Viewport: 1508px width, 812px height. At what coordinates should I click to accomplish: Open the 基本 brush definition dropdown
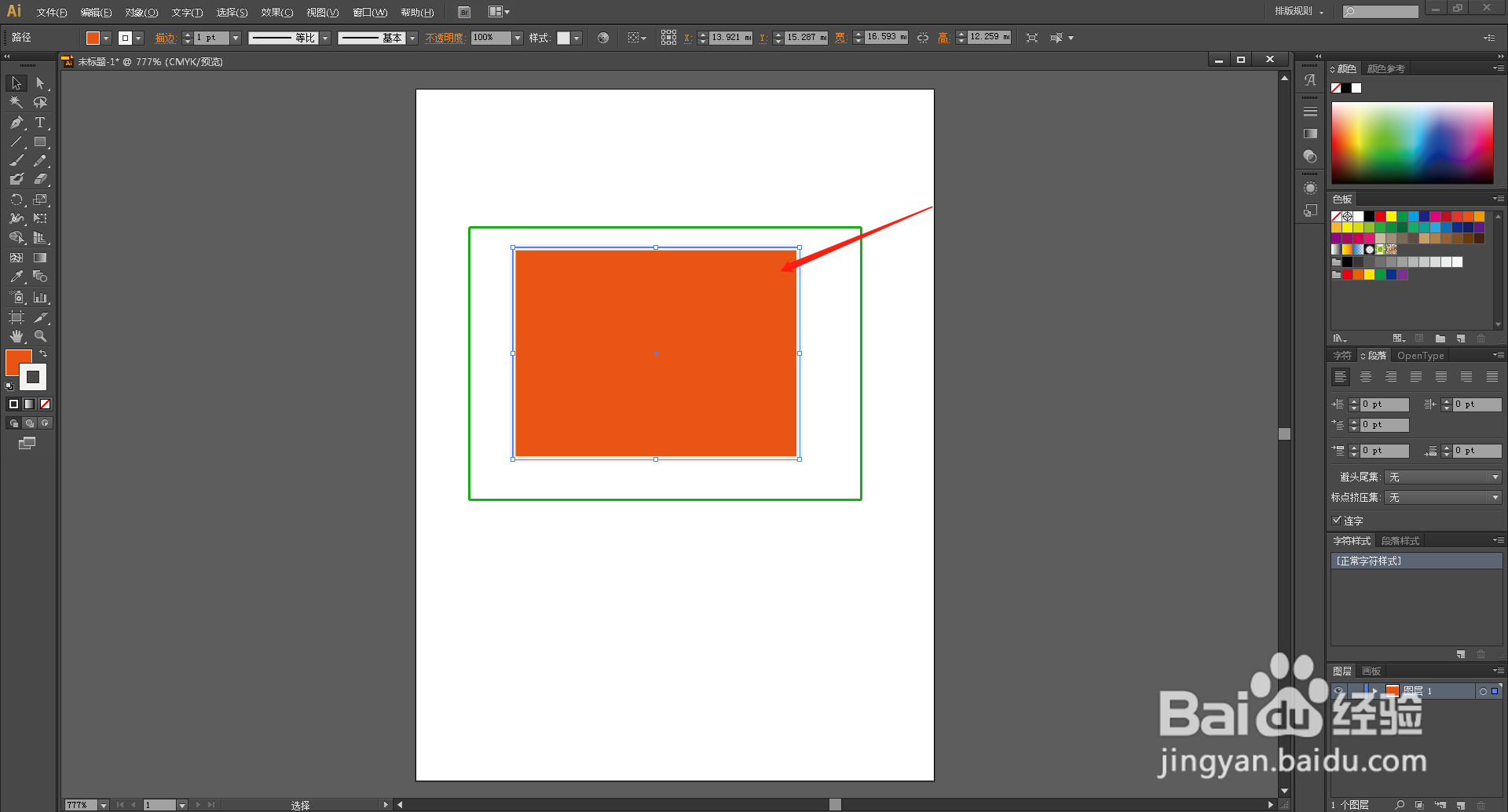(412, 38)
